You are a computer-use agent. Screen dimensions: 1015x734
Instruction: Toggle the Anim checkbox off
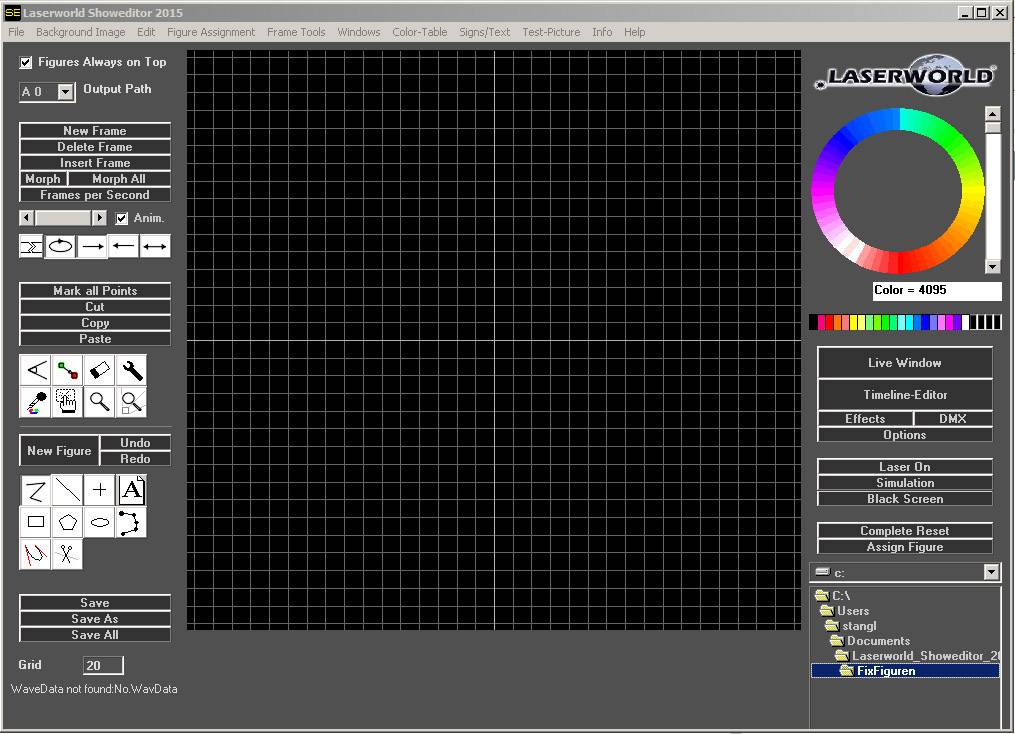coord(121,217)
